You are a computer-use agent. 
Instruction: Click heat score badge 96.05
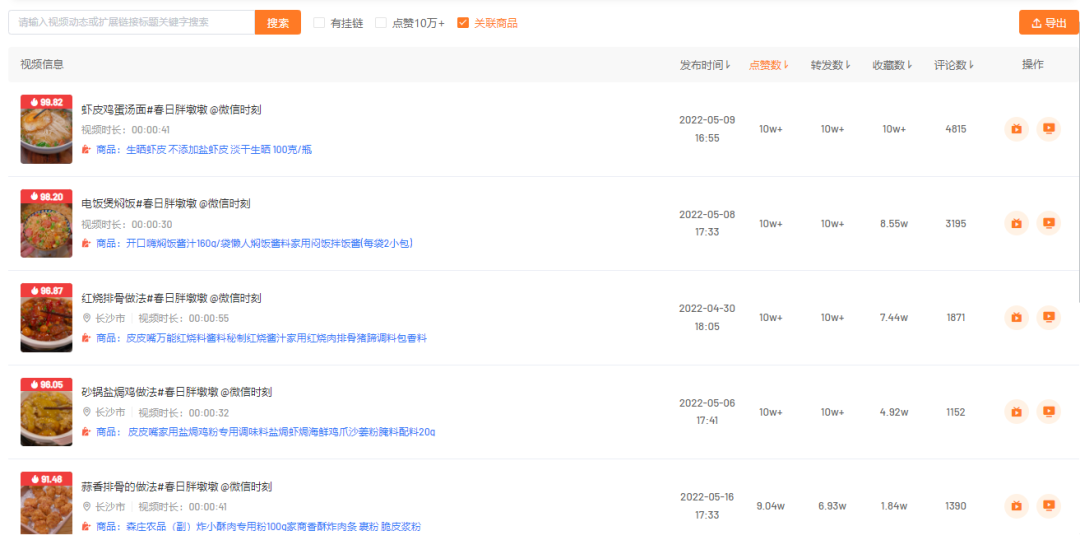tap(46, 385)
